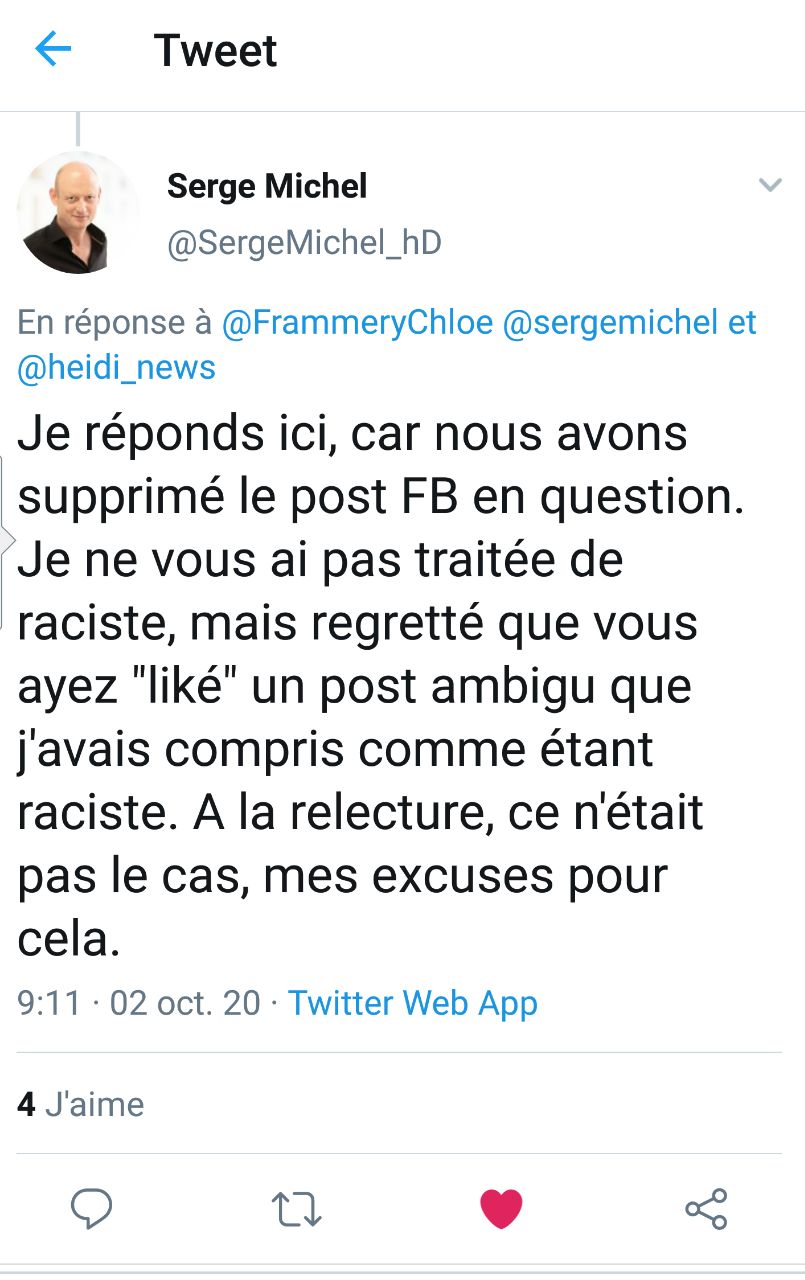Image resolution: width=805 pixels, height=1280 pixels.
Task: Click the tweet body text
Action: (380, 685)
